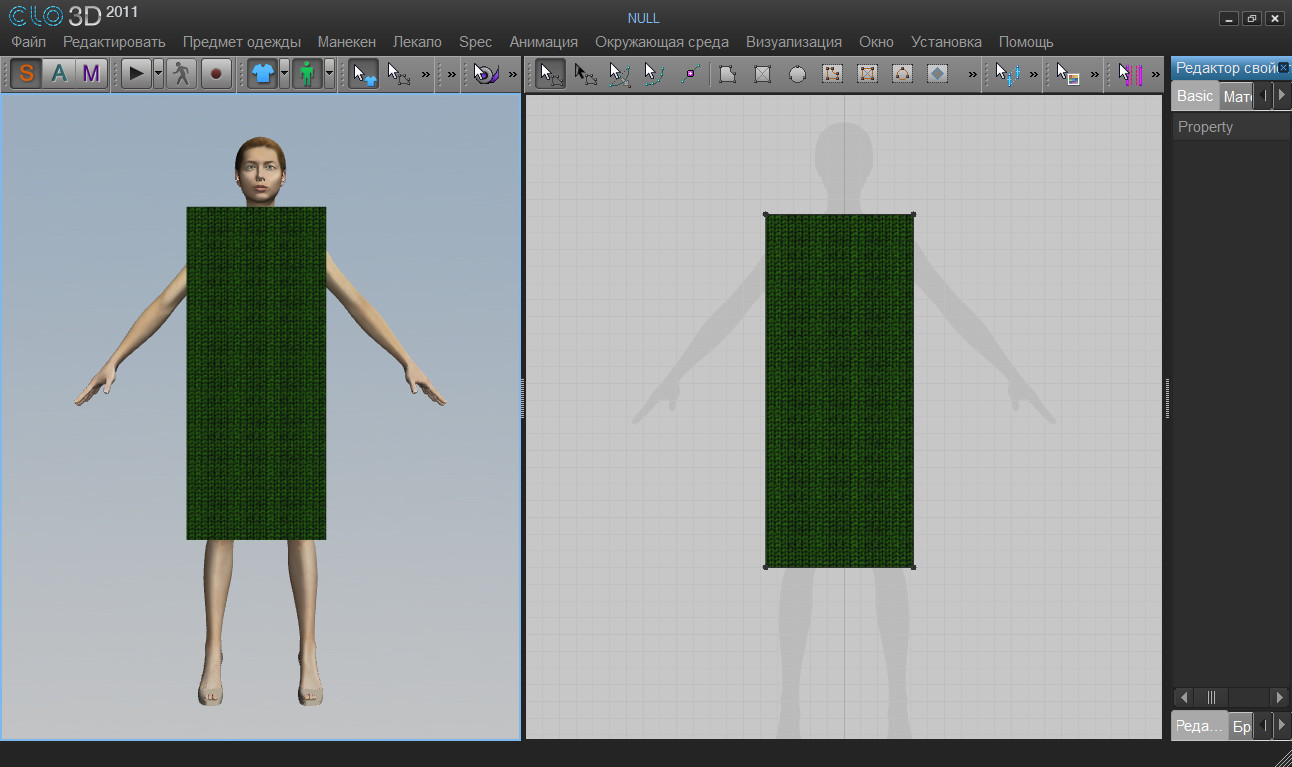Screen dimensions: 1292x767
Task: Select the walking avatar animation icon
Action: (x=181, y=74)
